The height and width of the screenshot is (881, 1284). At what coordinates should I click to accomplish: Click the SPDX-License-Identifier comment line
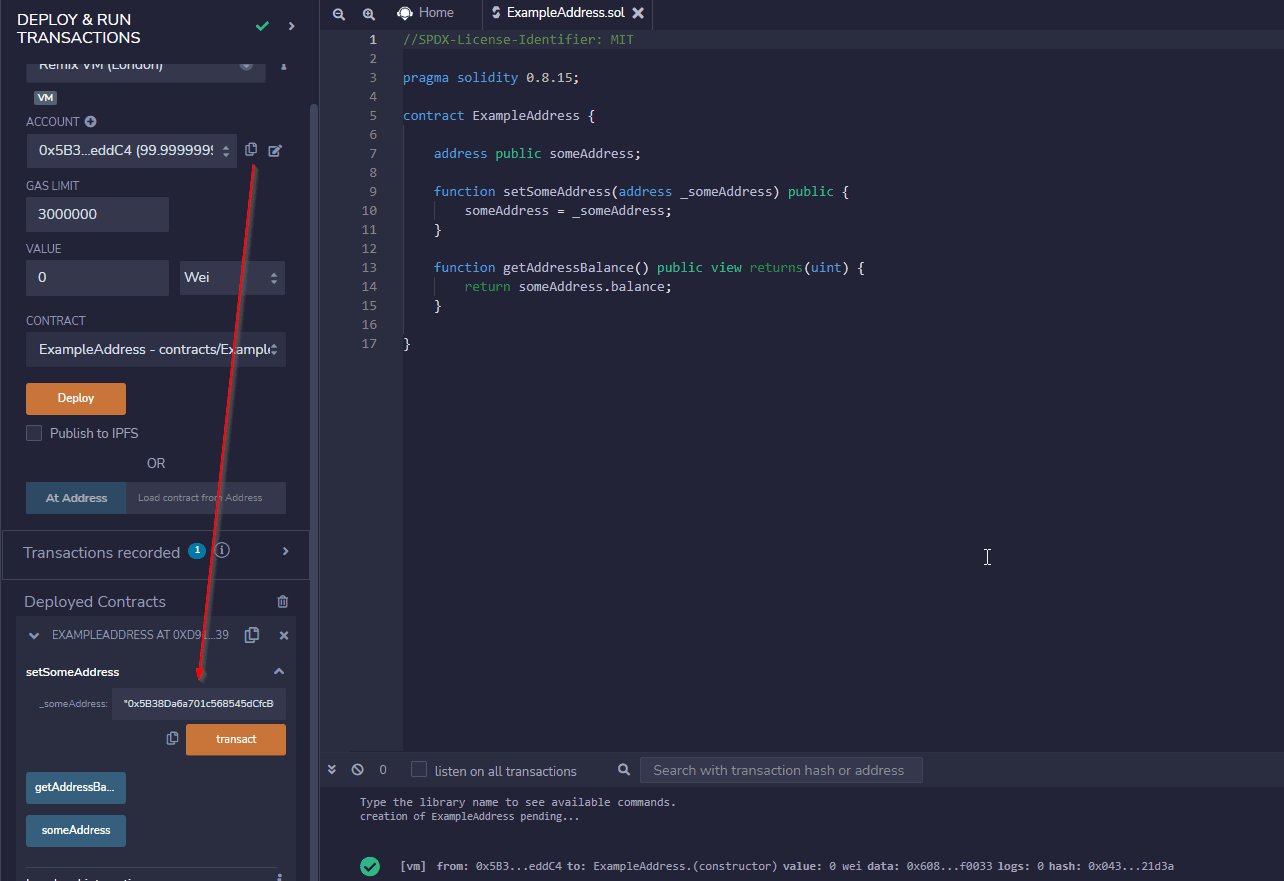(518, 40)
